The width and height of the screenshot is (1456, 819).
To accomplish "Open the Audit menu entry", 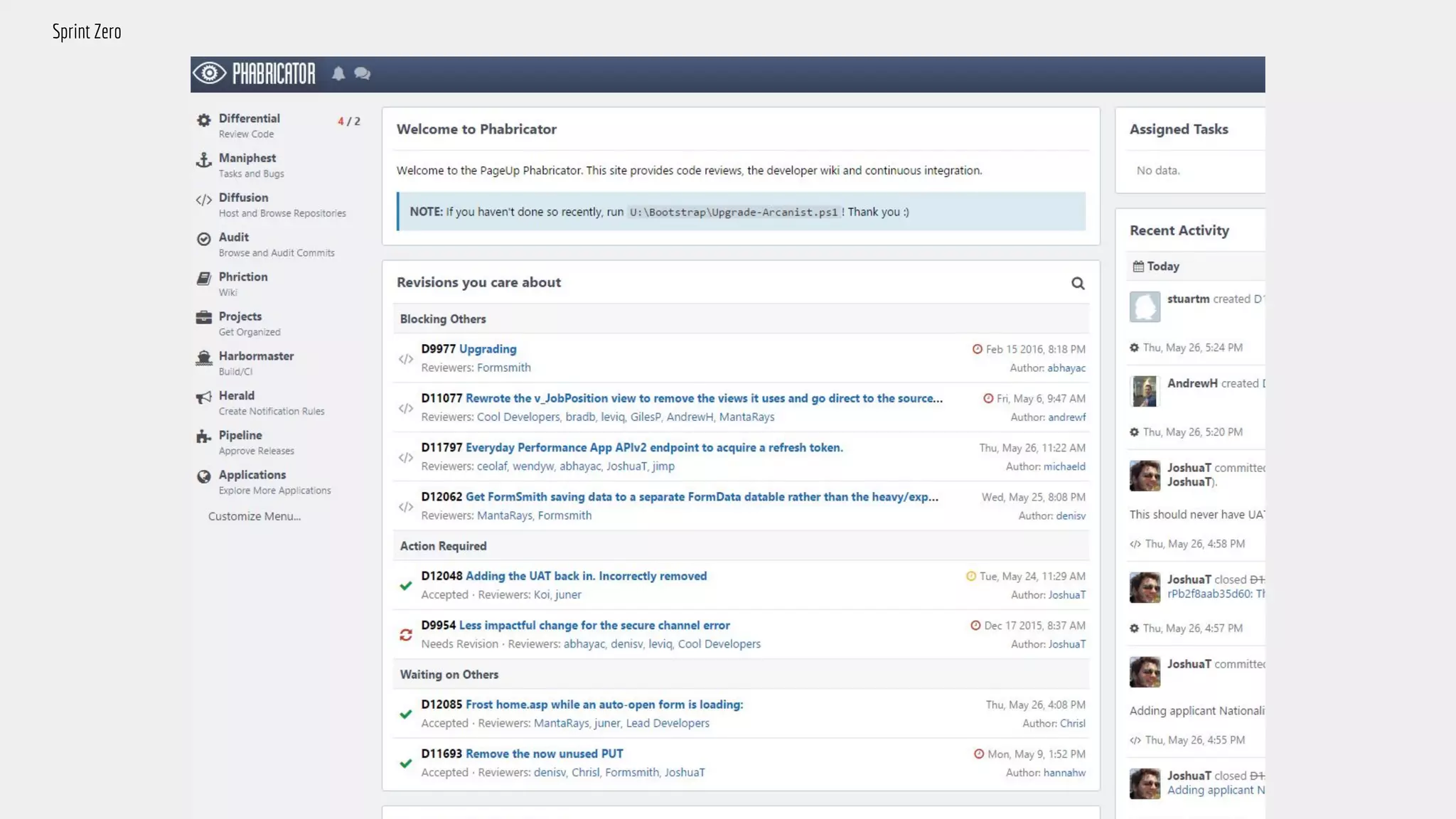I will 233,237.
